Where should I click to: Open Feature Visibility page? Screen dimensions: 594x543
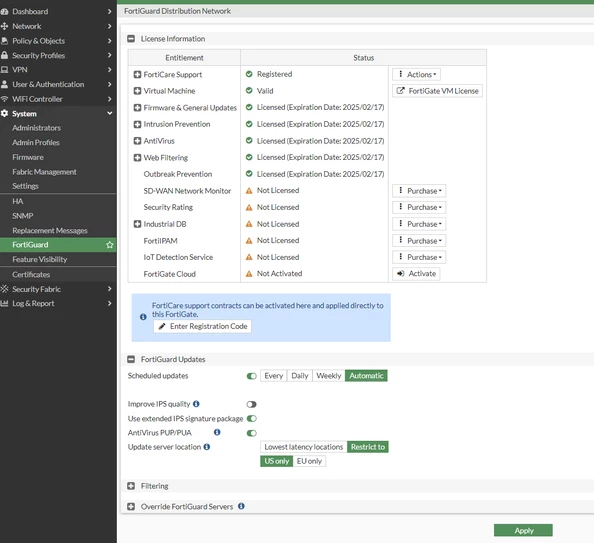[x=40, y=260]
